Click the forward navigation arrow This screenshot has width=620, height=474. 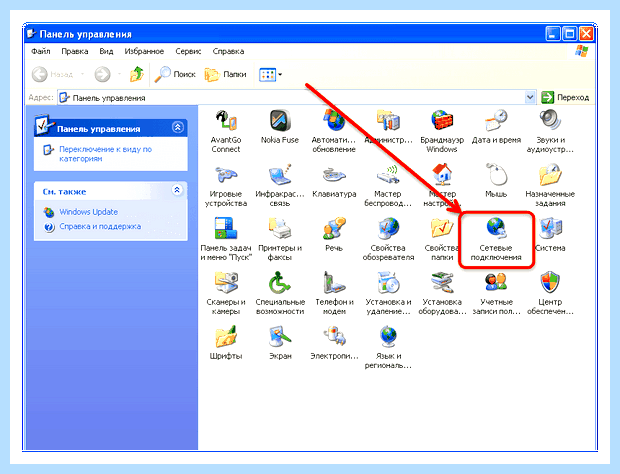[x=102, y=74]
